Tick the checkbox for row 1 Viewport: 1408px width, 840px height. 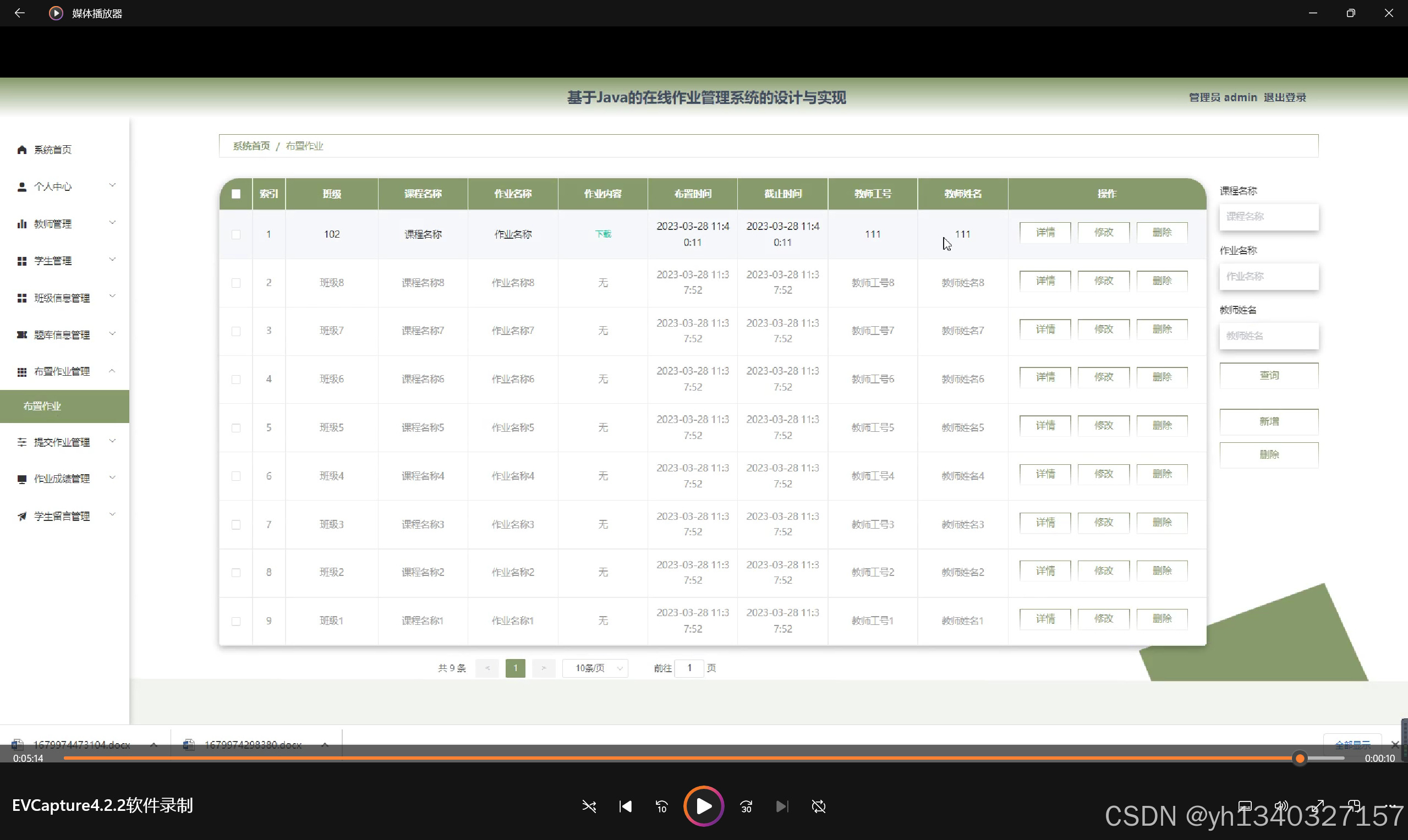[236, 234]
